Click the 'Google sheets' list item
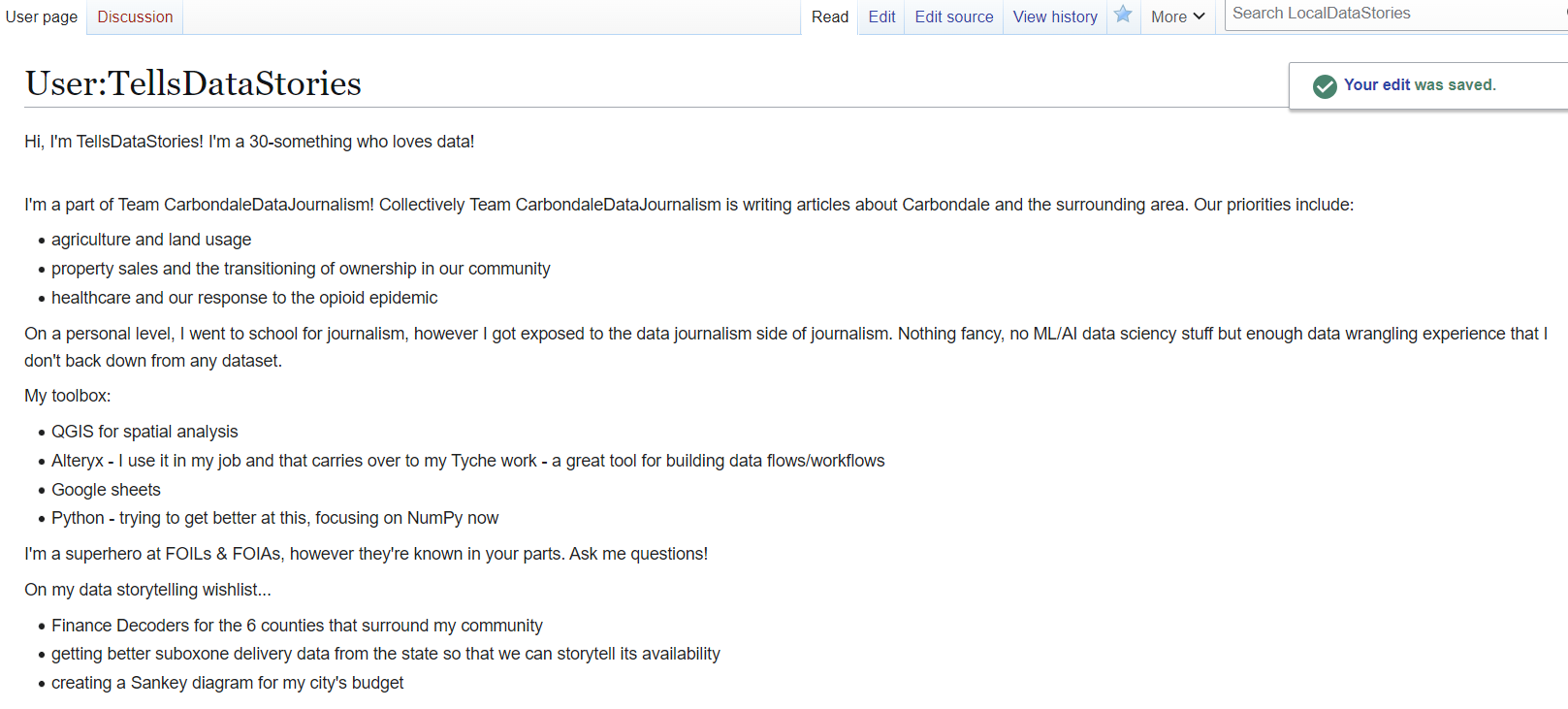Screen dimensions: 1568x709 (x=106, y=490)
